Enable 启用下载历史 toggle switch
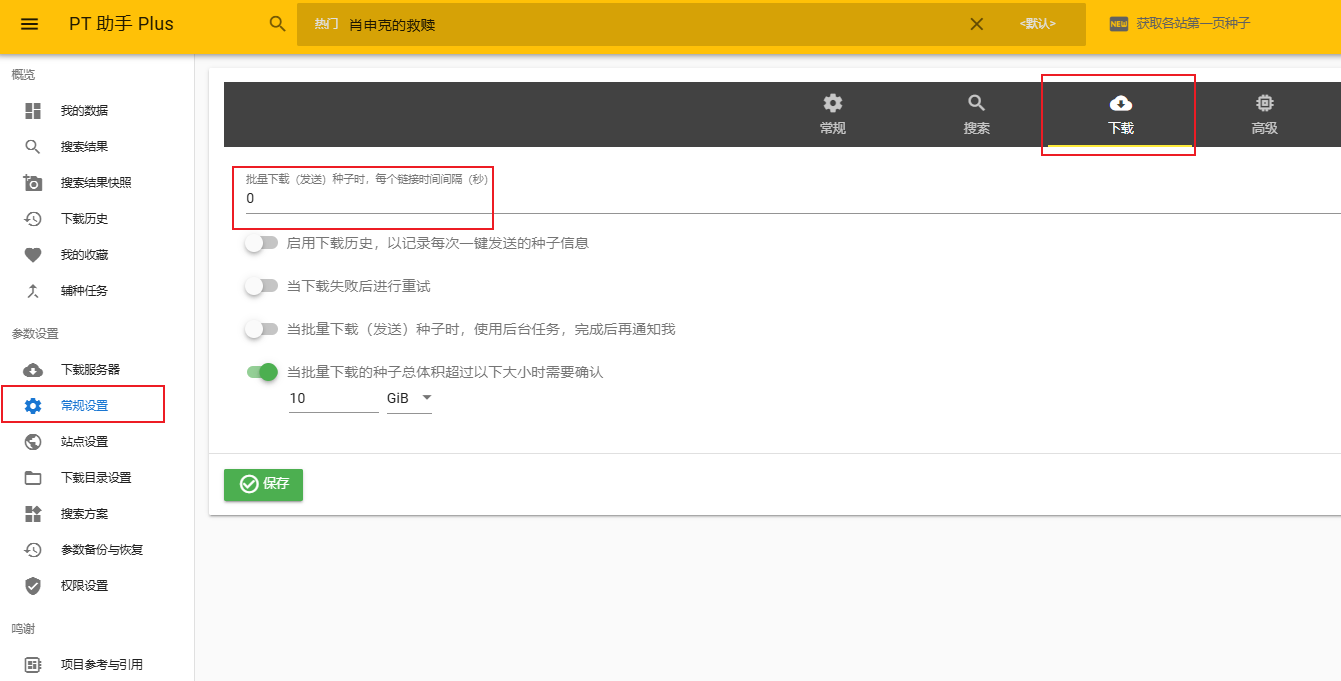The height and width of the screenshot is (681, 1341). point(261,243)
